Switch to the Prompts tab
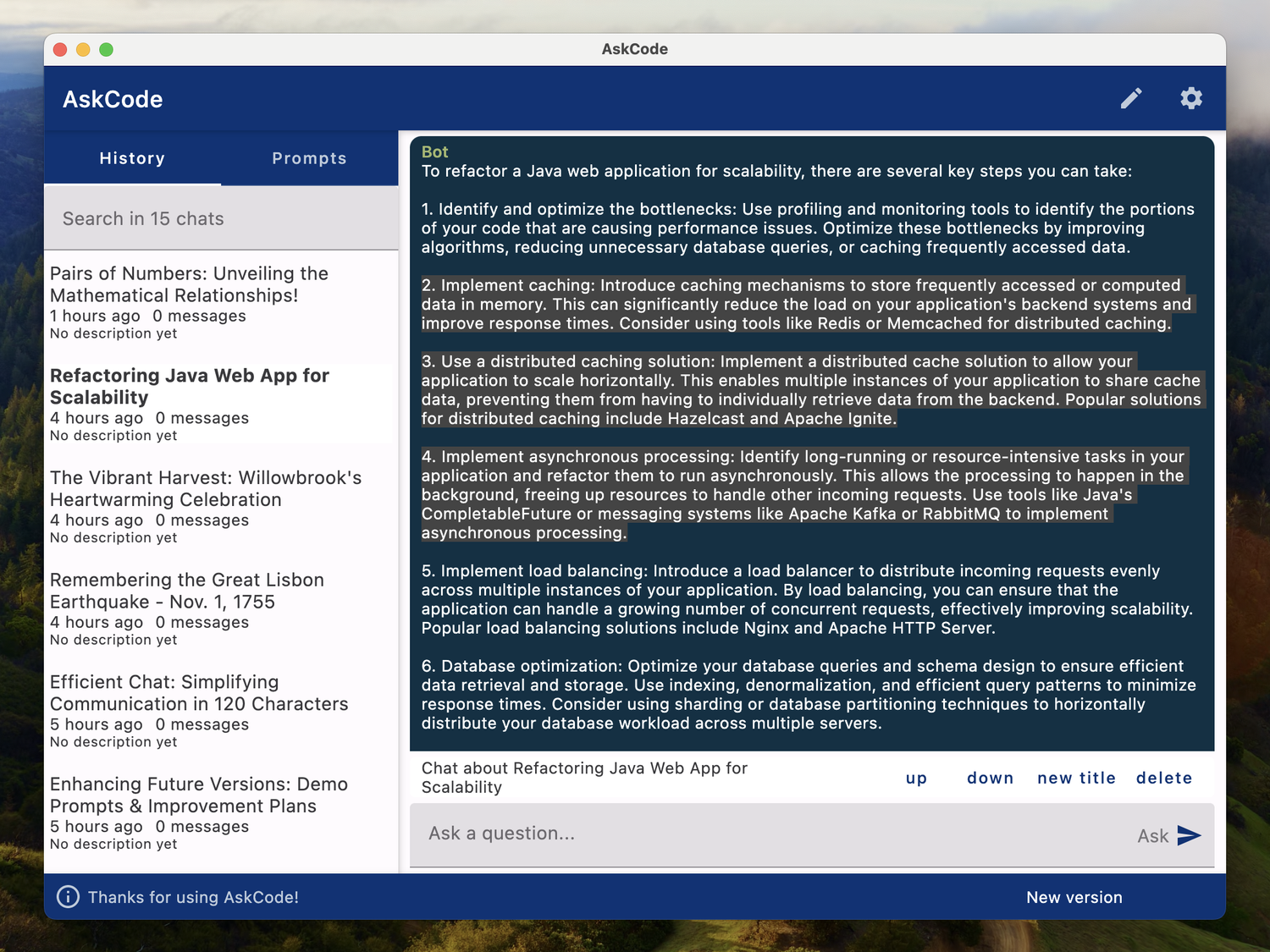1270x952 pixels. 309,158
